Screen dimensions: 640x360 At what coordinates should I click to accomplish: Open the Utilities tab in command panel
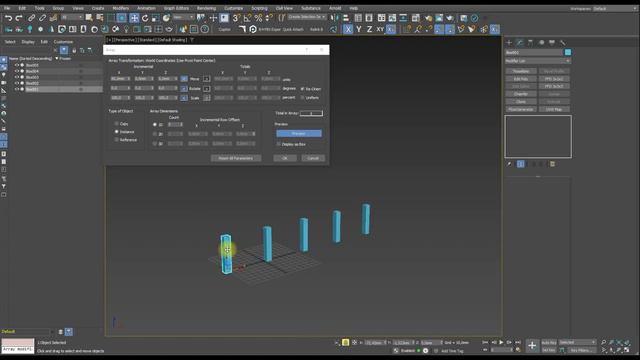(x=562, y=42)
